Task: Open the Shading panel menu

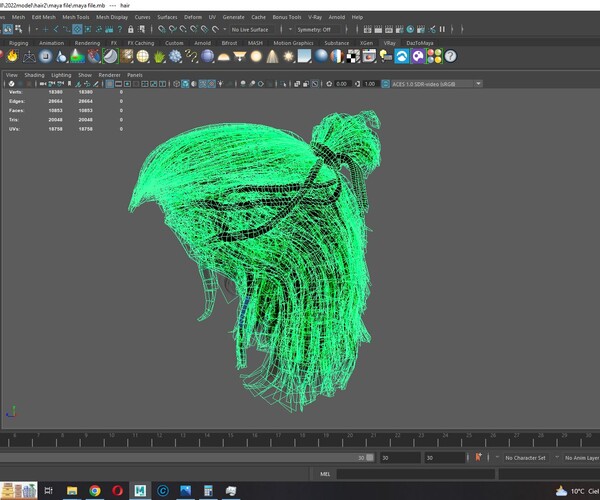Action: tap(34, 75)
